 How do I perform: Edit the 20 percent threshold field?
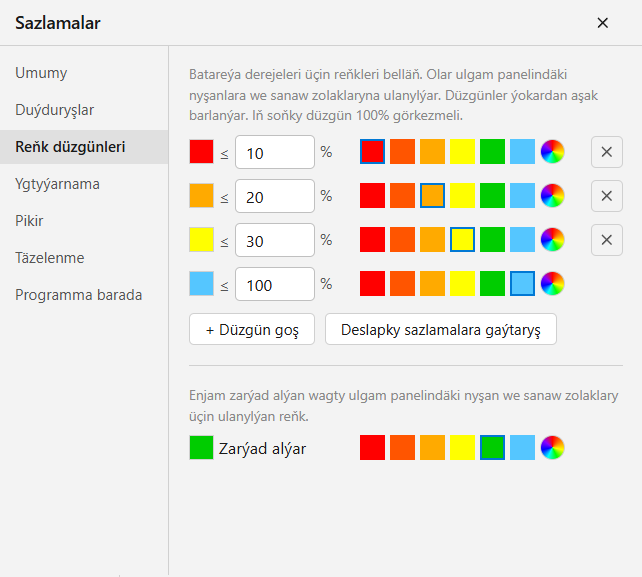[275, 196]
